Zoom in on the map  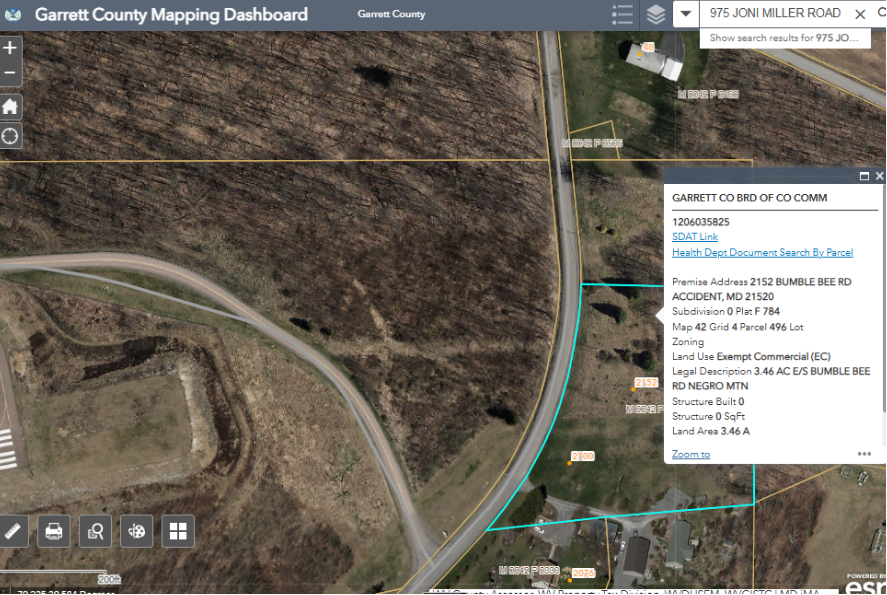coord(10,48)
